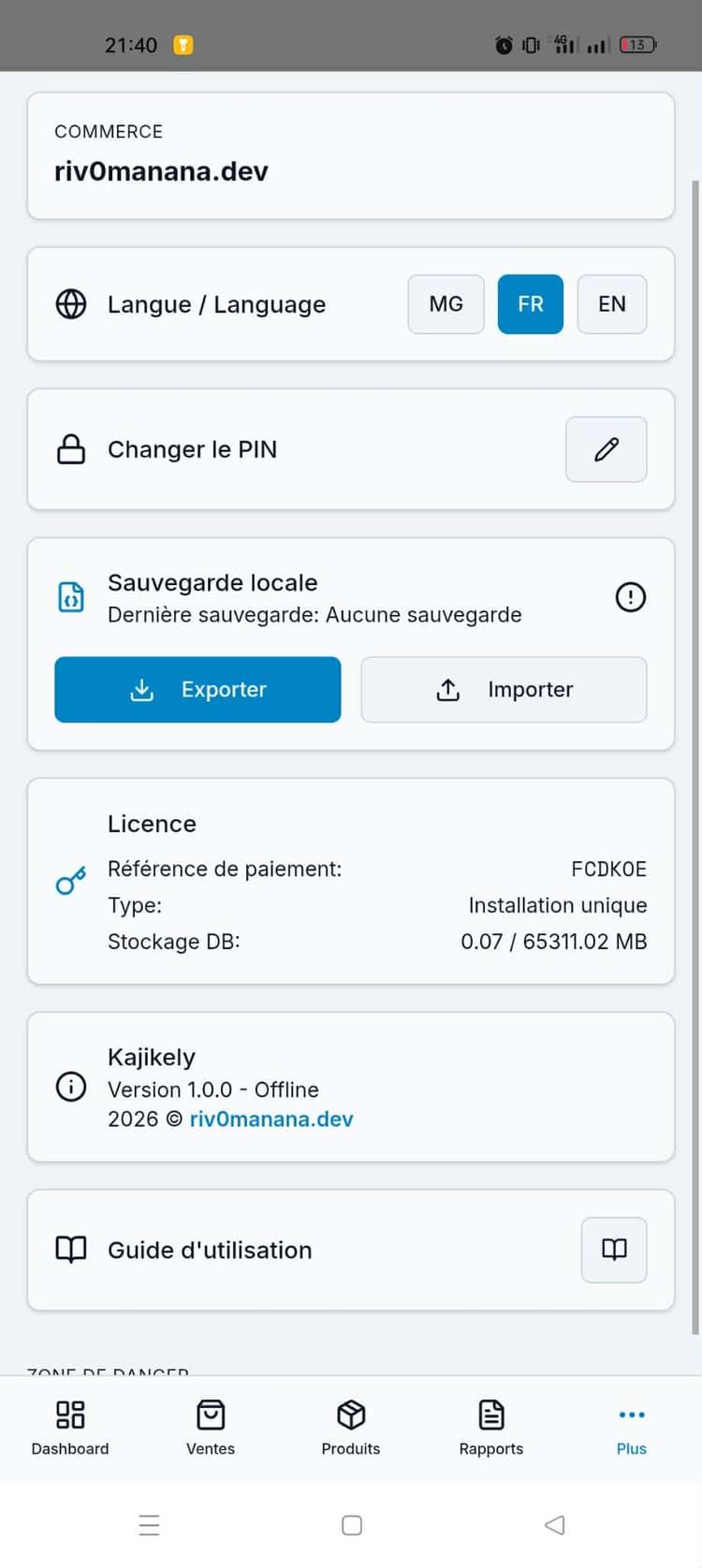Screen dimensions: 702x1568
Task: Tap the globe language icon
Action: (71, 304)
